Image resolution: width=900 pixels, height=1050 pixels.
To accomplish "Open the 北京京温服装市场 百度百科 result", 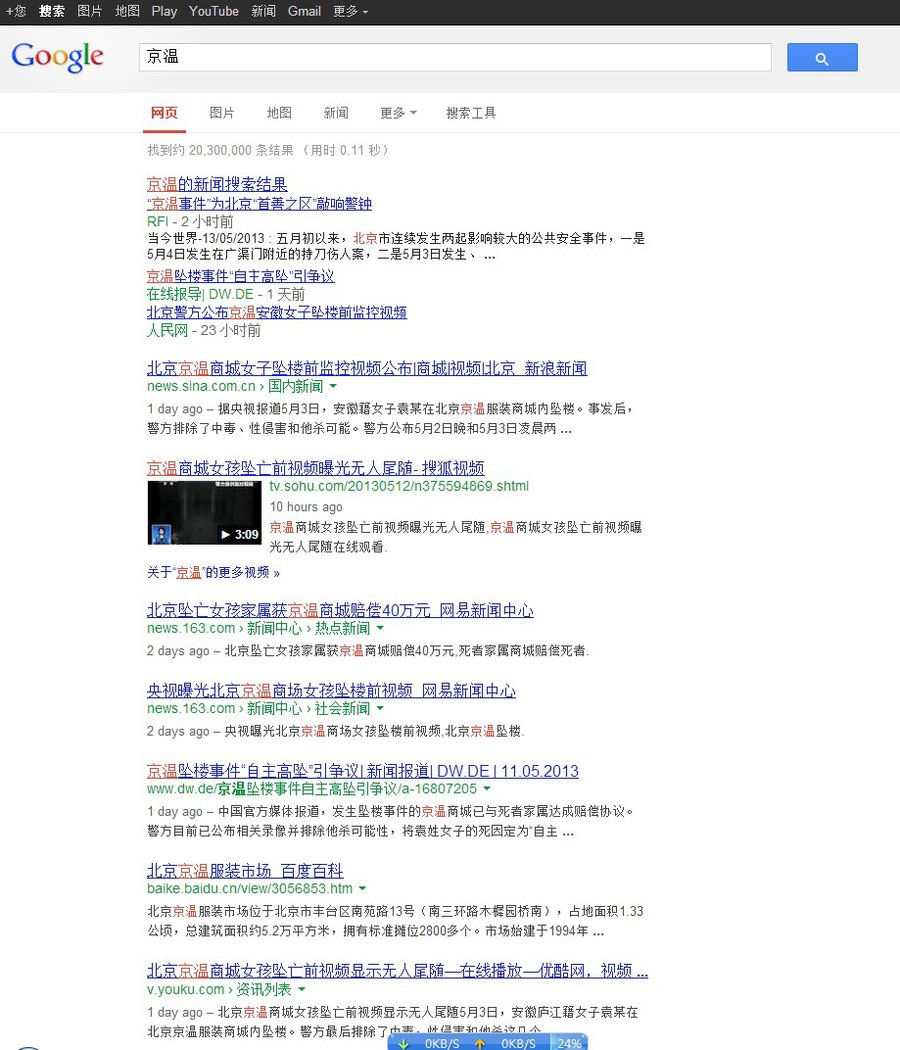I will pos(245,871).
